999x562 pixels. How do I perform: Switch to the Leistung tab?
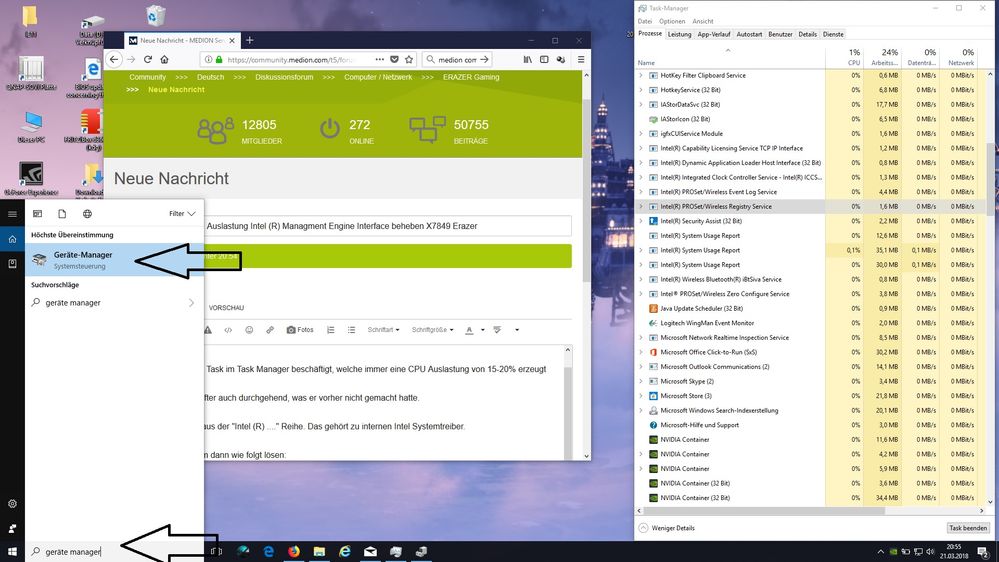click(679, 34)
